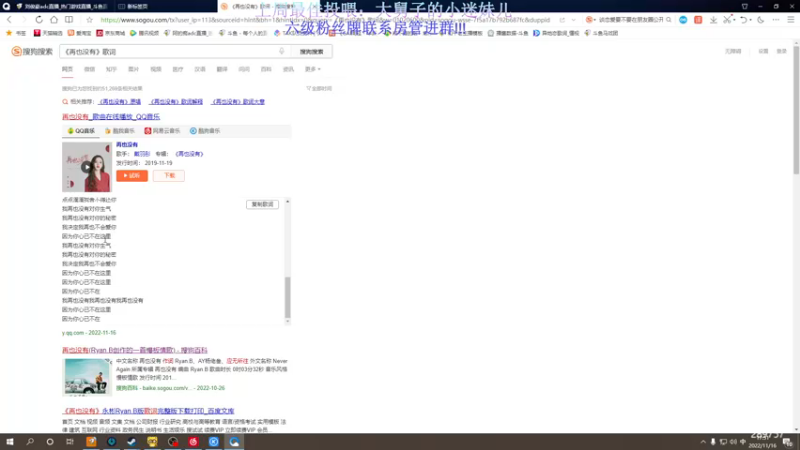This screenshot has width=800, height=450.
Task: Click the undo closed tab icon
Action: pyautogui.click(x=743, y=20)
